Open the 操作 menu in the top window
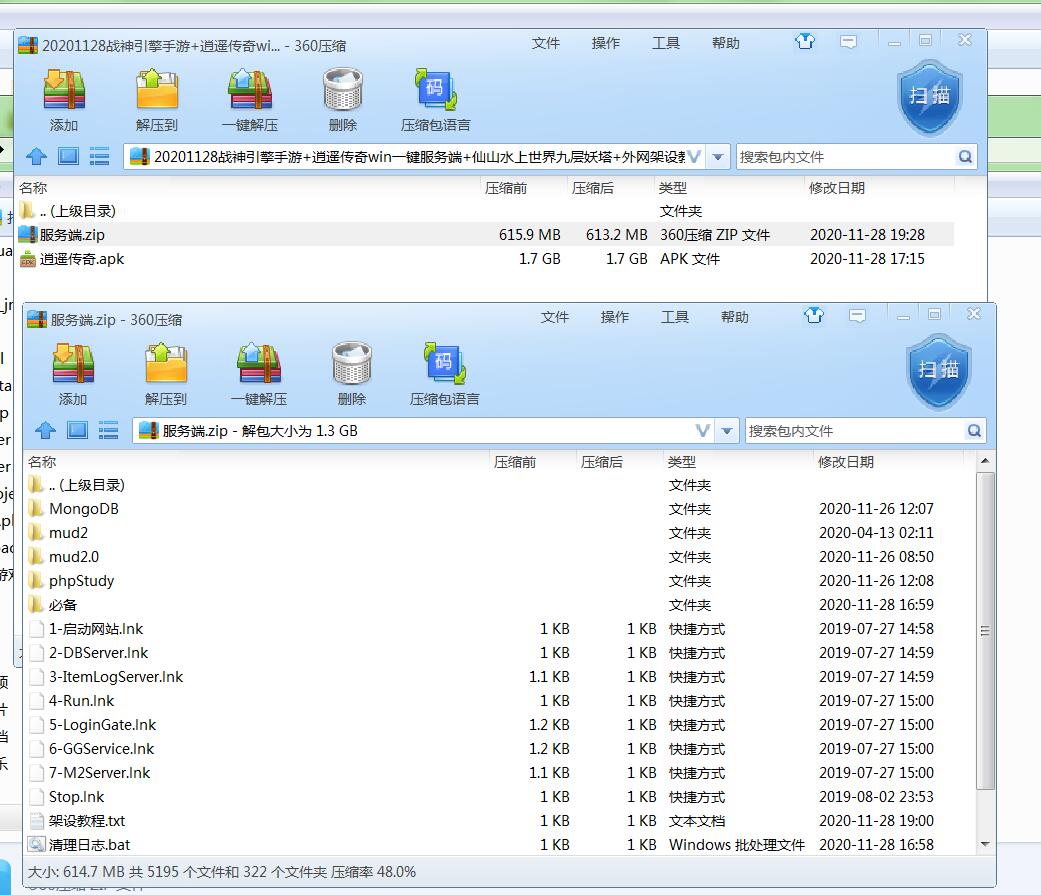 (605, 43)
